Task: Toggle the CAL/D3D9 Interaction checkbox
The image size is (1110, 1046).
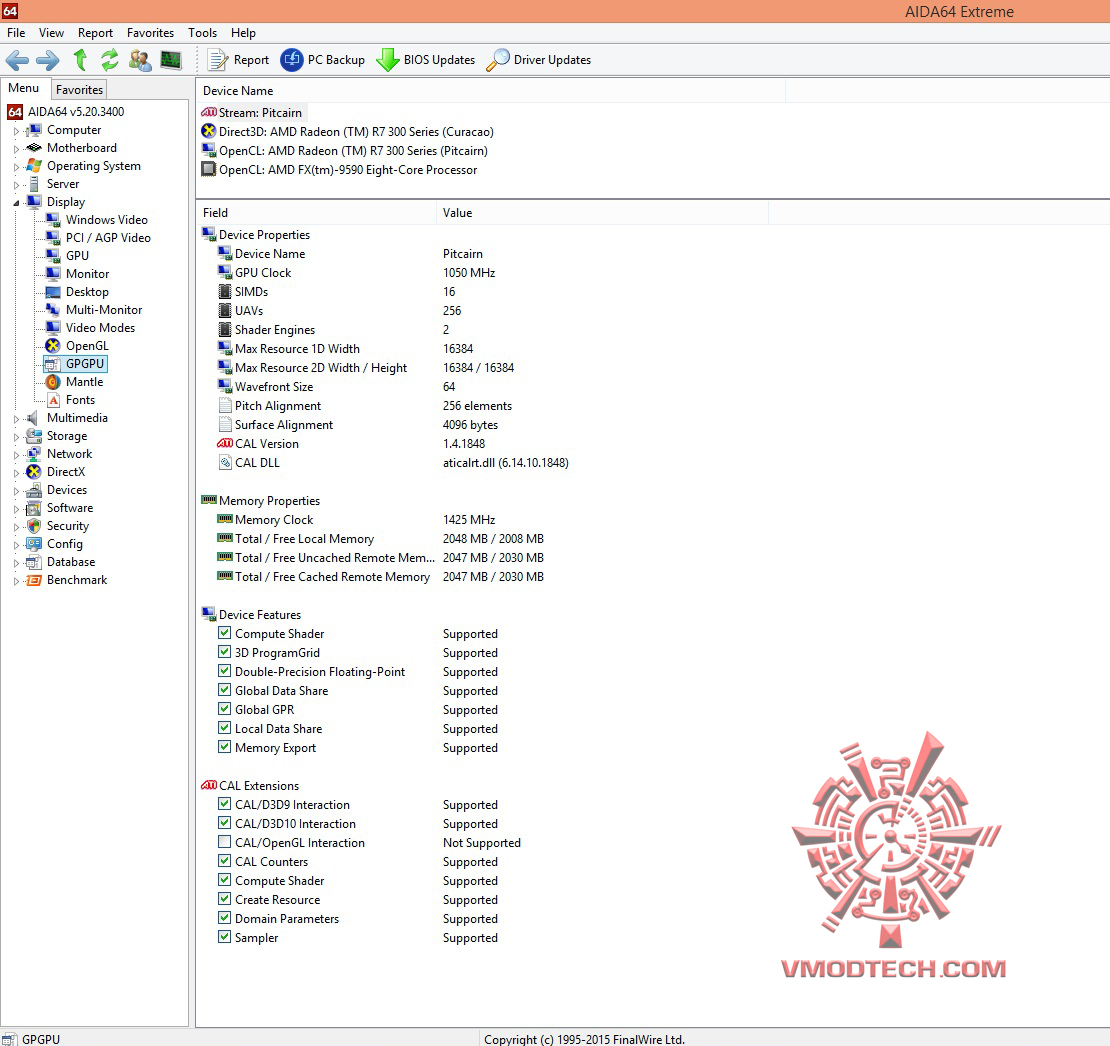Action: click(x=224, y=804)
